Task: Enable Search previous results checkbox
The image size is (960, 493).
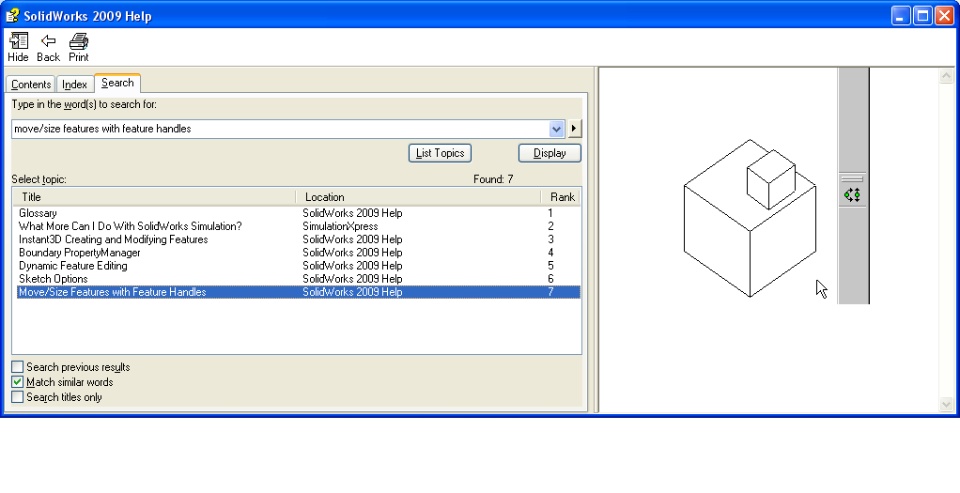Action: point(17,367)
